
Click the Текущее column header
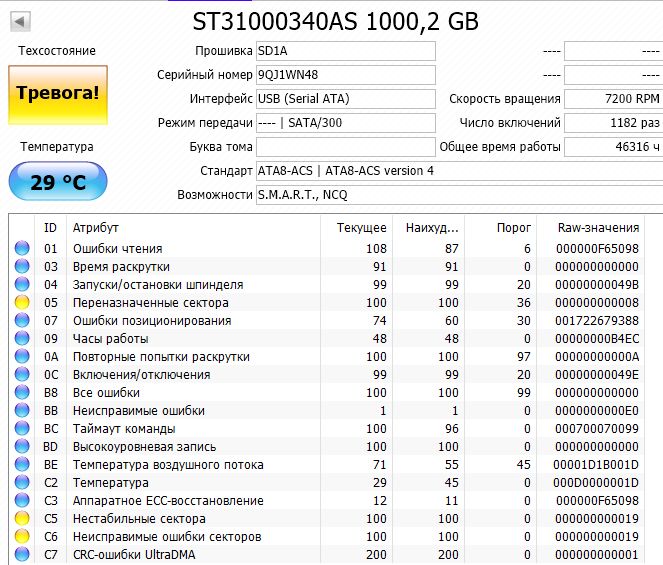tap(361, 228)
